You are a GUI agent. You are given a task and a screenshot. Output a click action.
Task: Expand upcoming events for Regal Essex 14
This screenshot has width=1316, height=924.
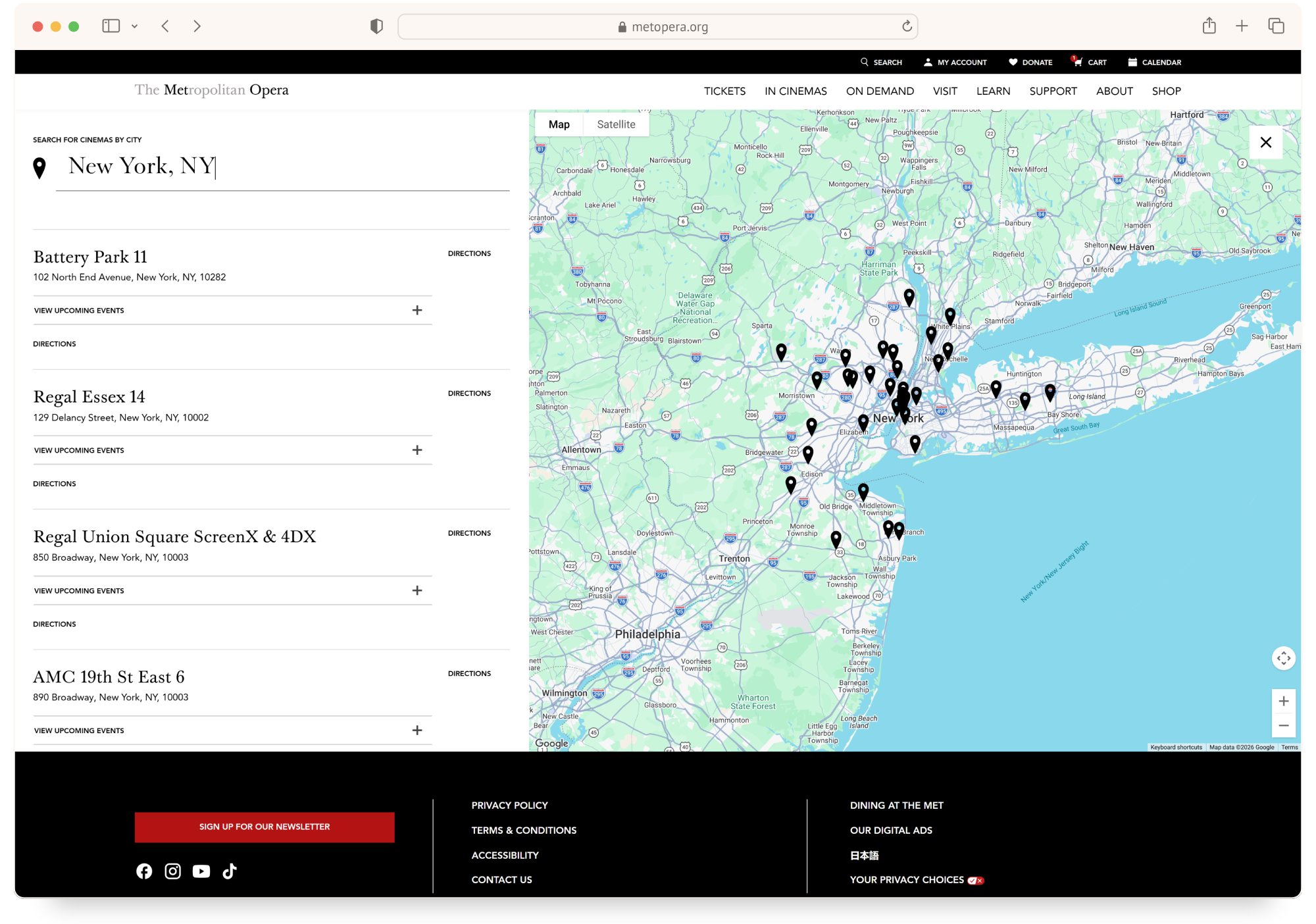(x=233, y=450)
